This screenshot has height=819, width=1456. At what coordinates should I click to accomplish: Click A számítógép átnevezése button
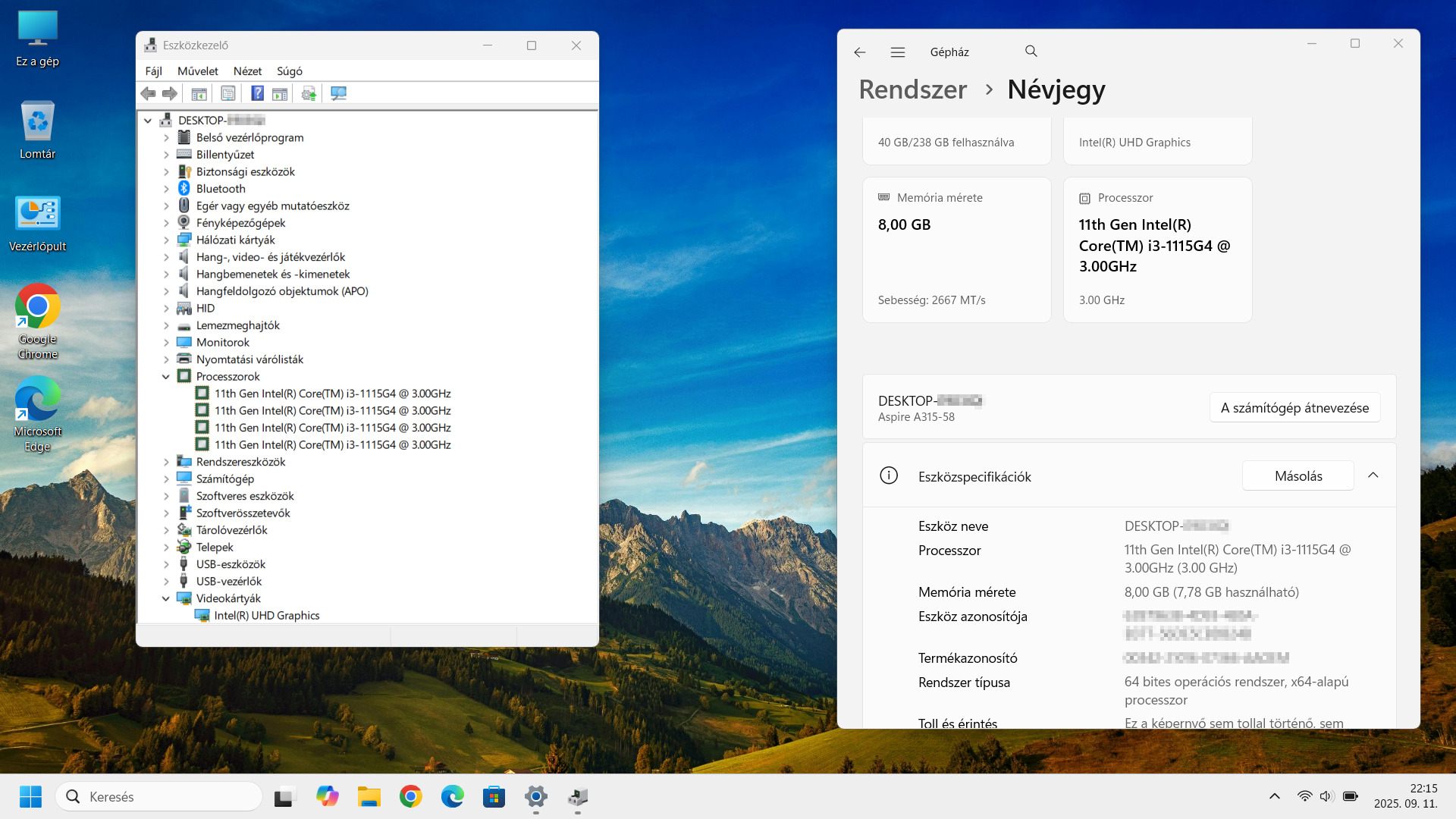1294,408
